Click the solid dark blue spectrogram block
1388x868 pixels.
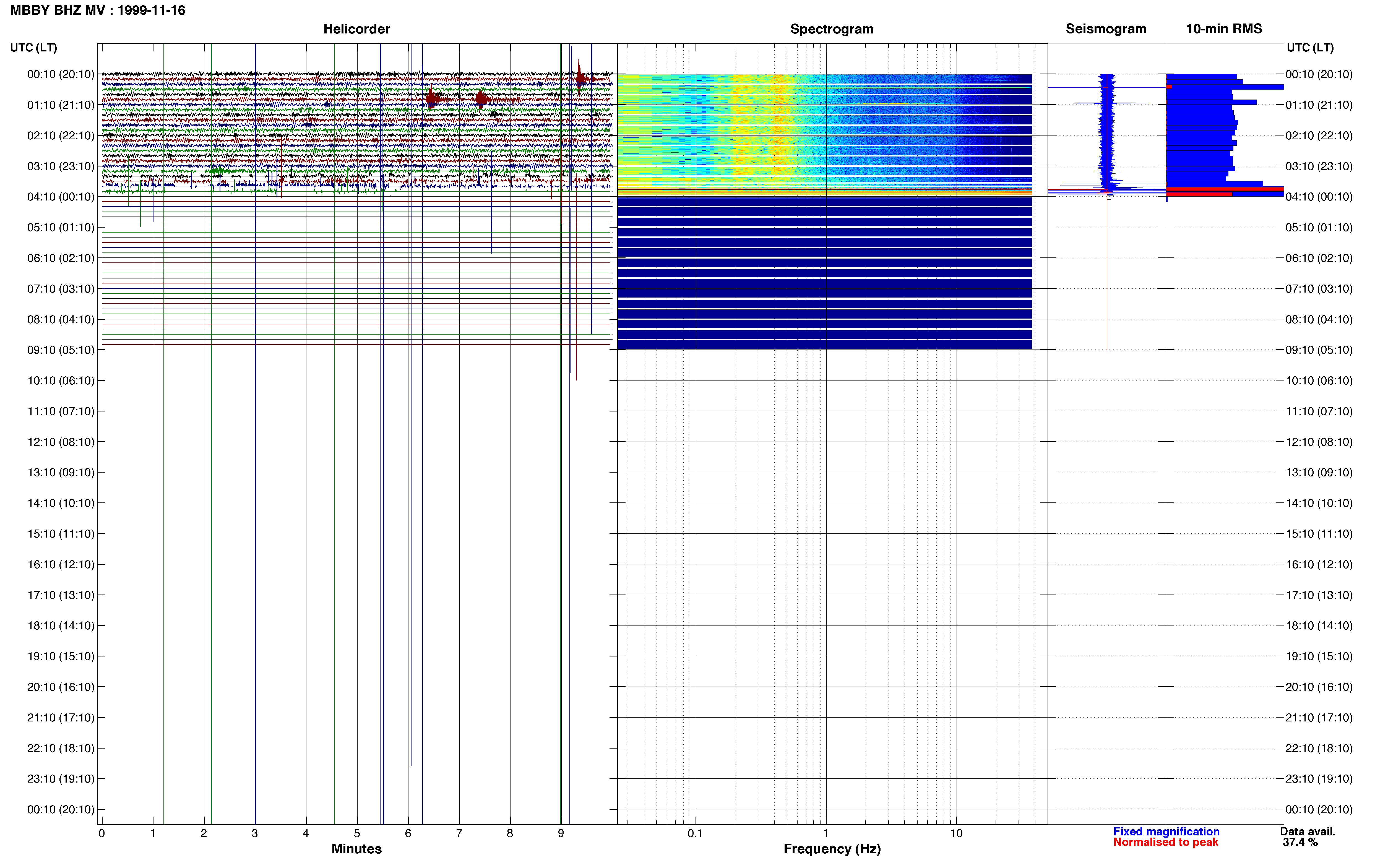point(824,273)
